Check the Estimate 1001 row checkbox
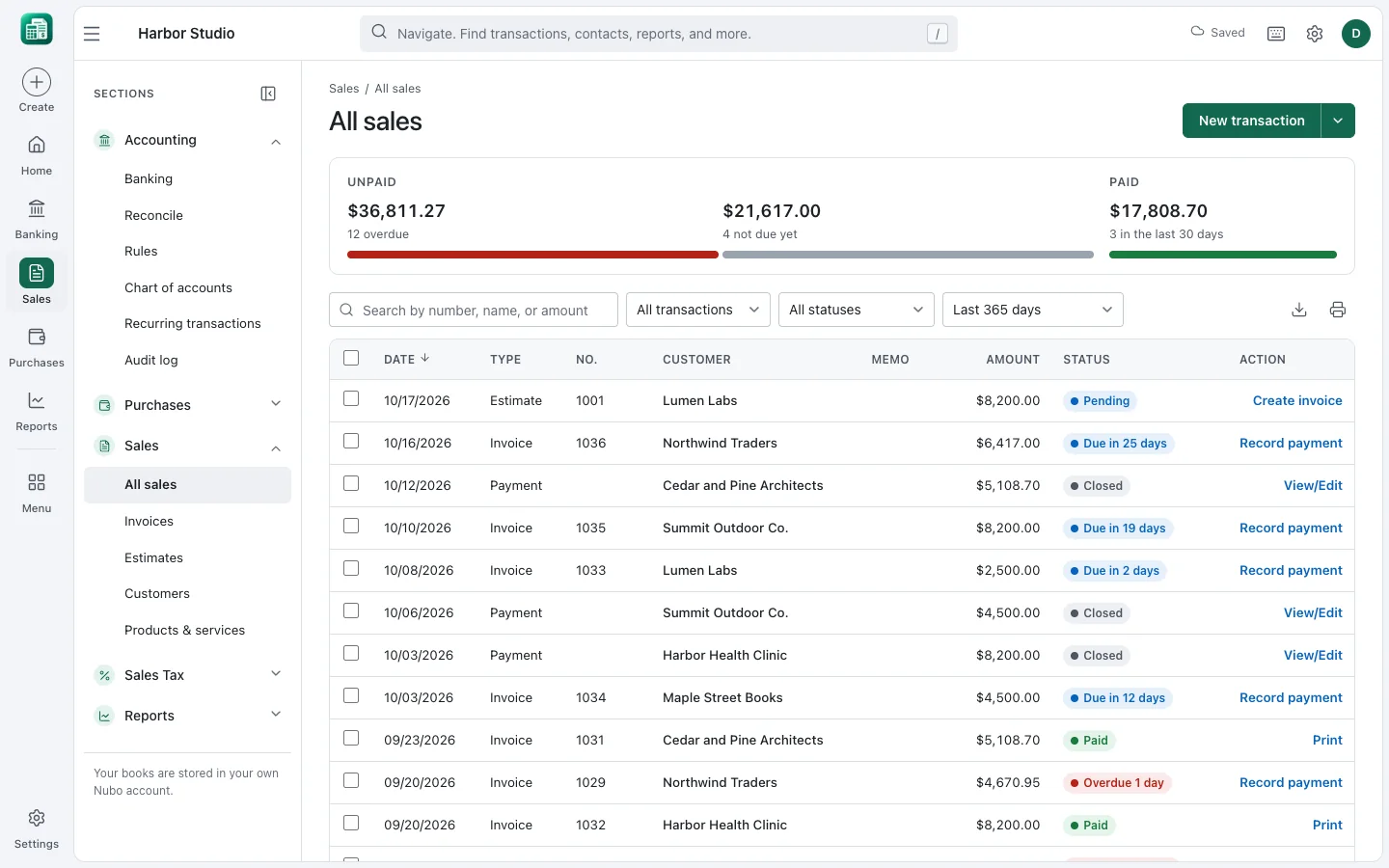 (351, 398)
